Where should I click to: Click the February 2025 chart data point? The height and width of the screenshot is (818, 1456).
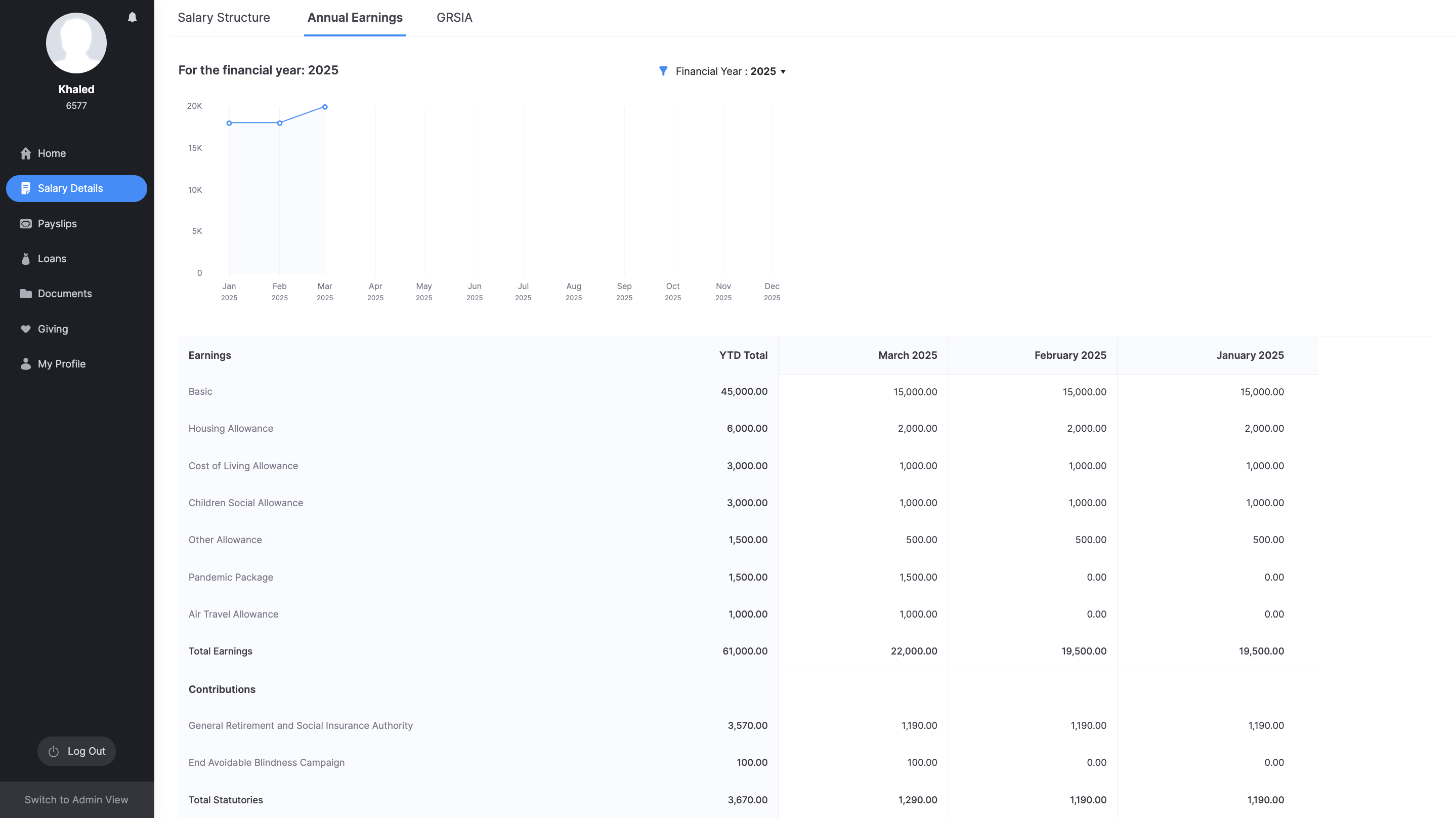click(280, 124)
